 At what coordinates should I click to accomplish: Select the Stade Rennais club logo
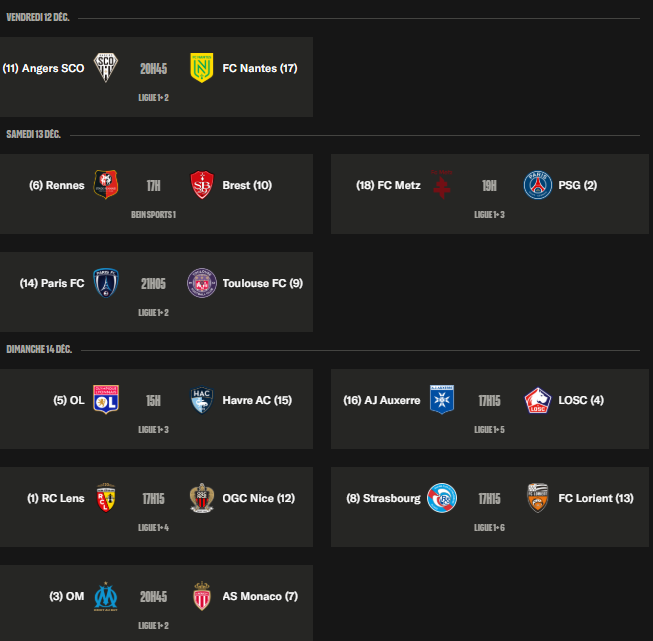106,185
